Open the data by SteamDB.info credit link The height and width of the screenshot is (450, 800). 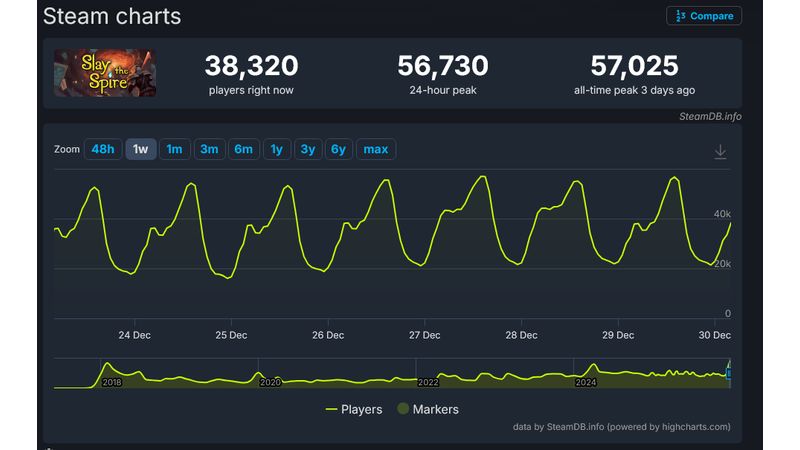(621, 427)
